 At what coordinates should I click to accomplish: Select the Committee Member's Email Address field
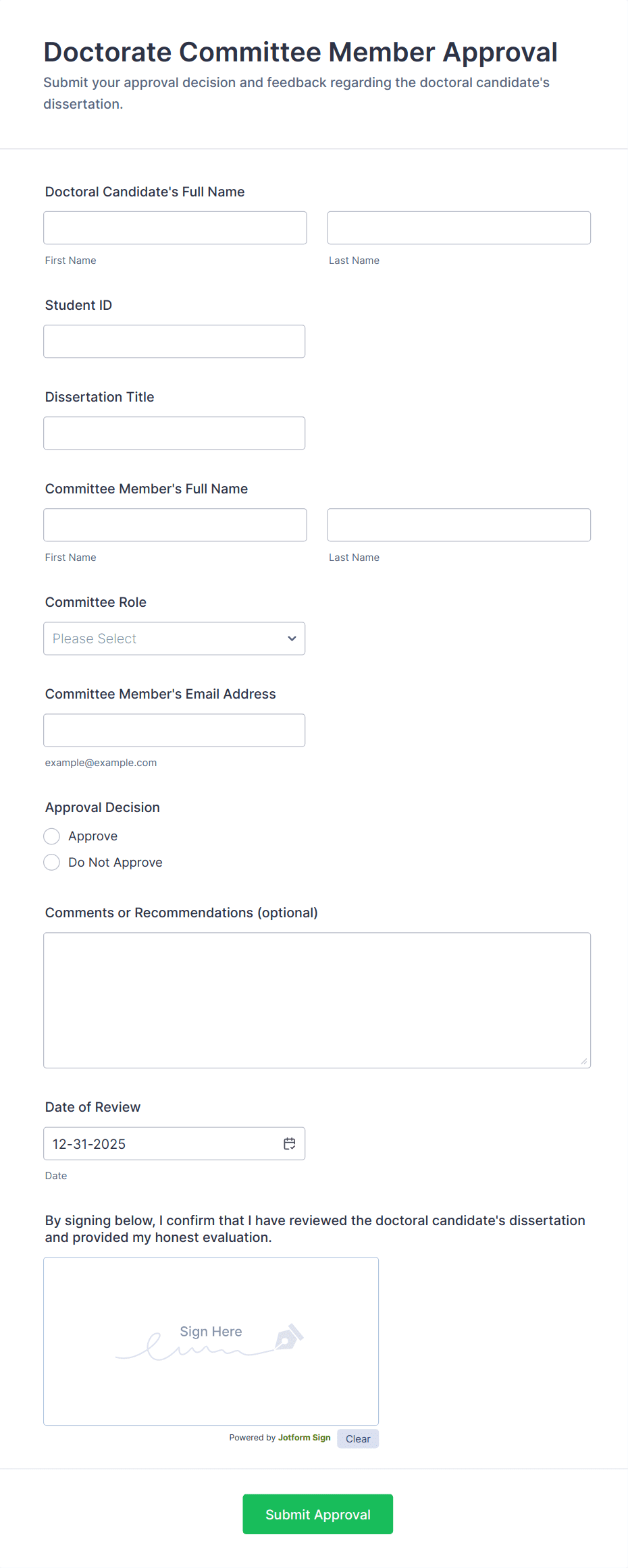[x=174, y=730]
